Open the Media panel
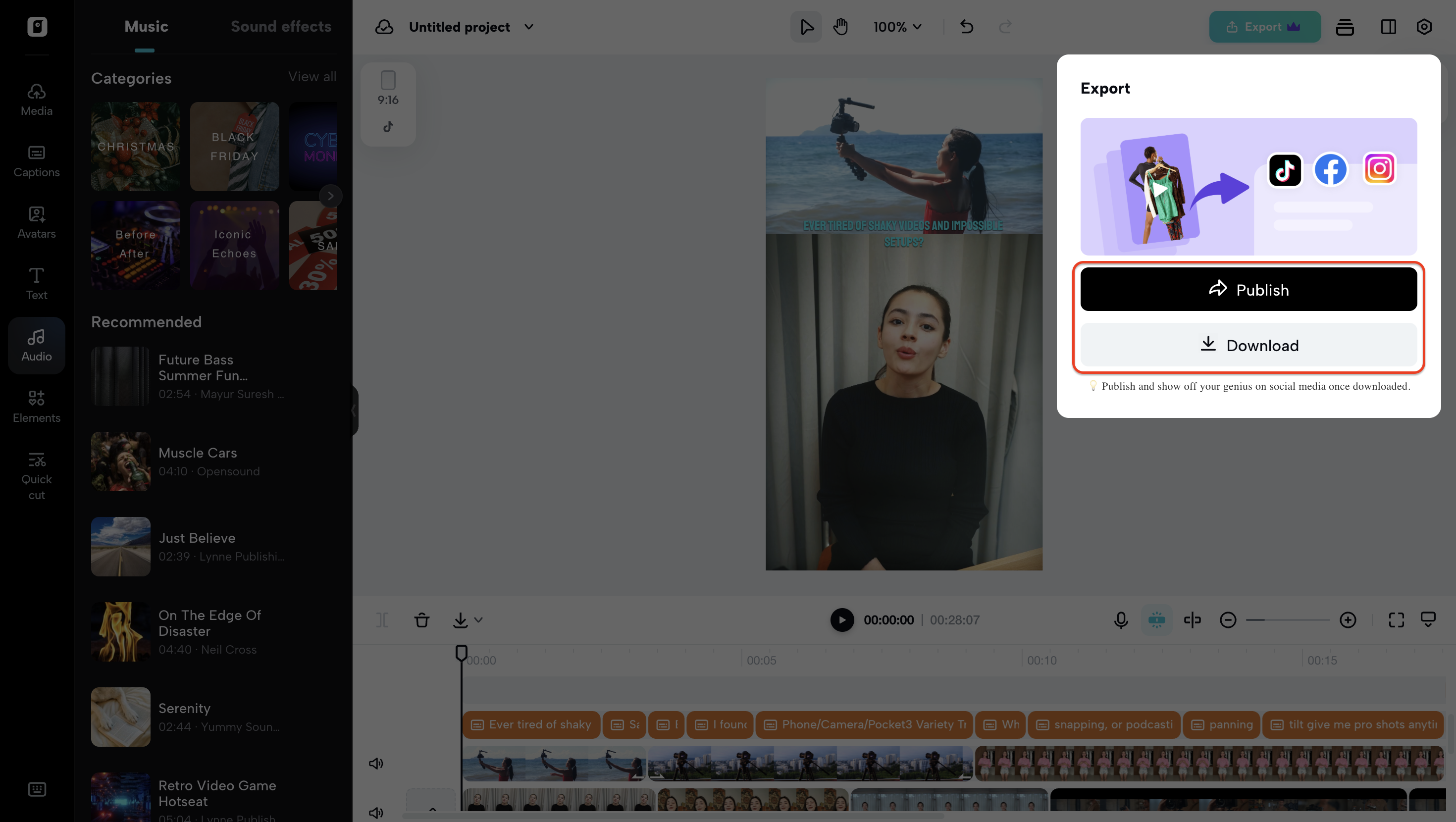The image size is (1456, 822). (36, 100)
